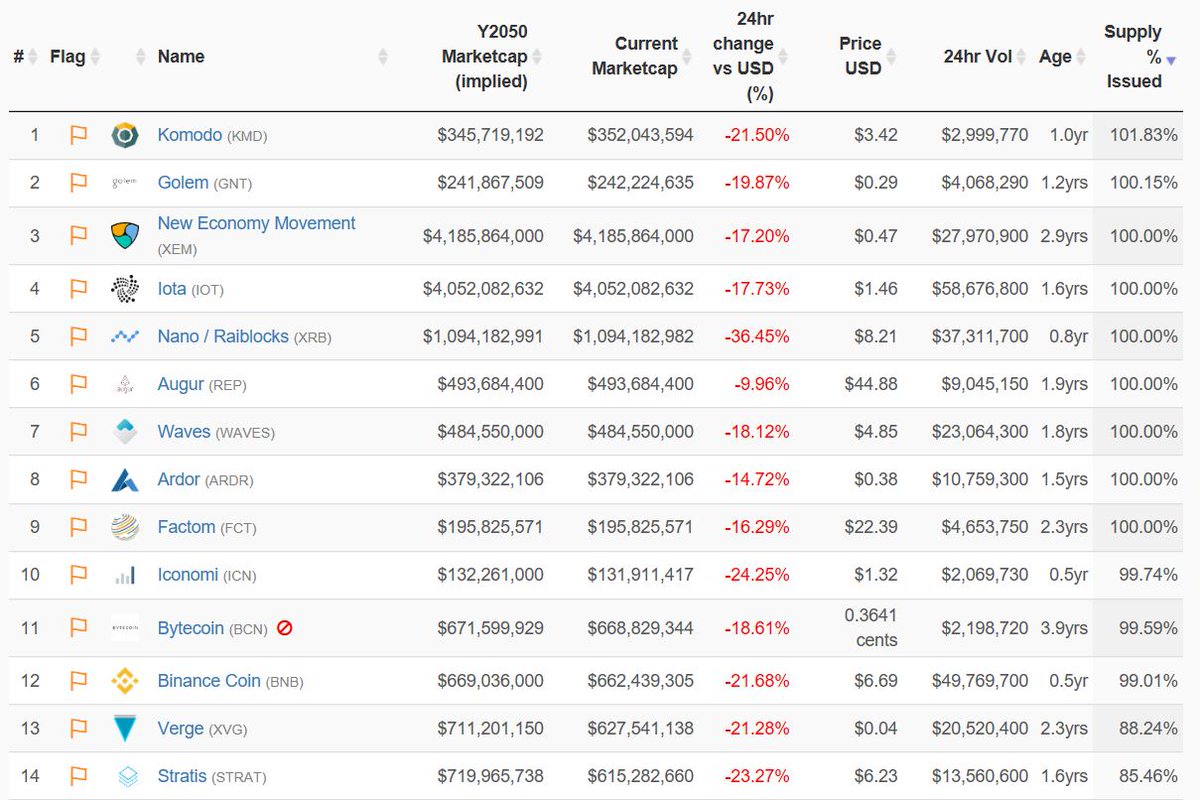The width and height of the screenshot is (1200, 800).
Task: Click the red warning icon beside Bytecoin
Action: pyautogui.click(x=284, y=629)
